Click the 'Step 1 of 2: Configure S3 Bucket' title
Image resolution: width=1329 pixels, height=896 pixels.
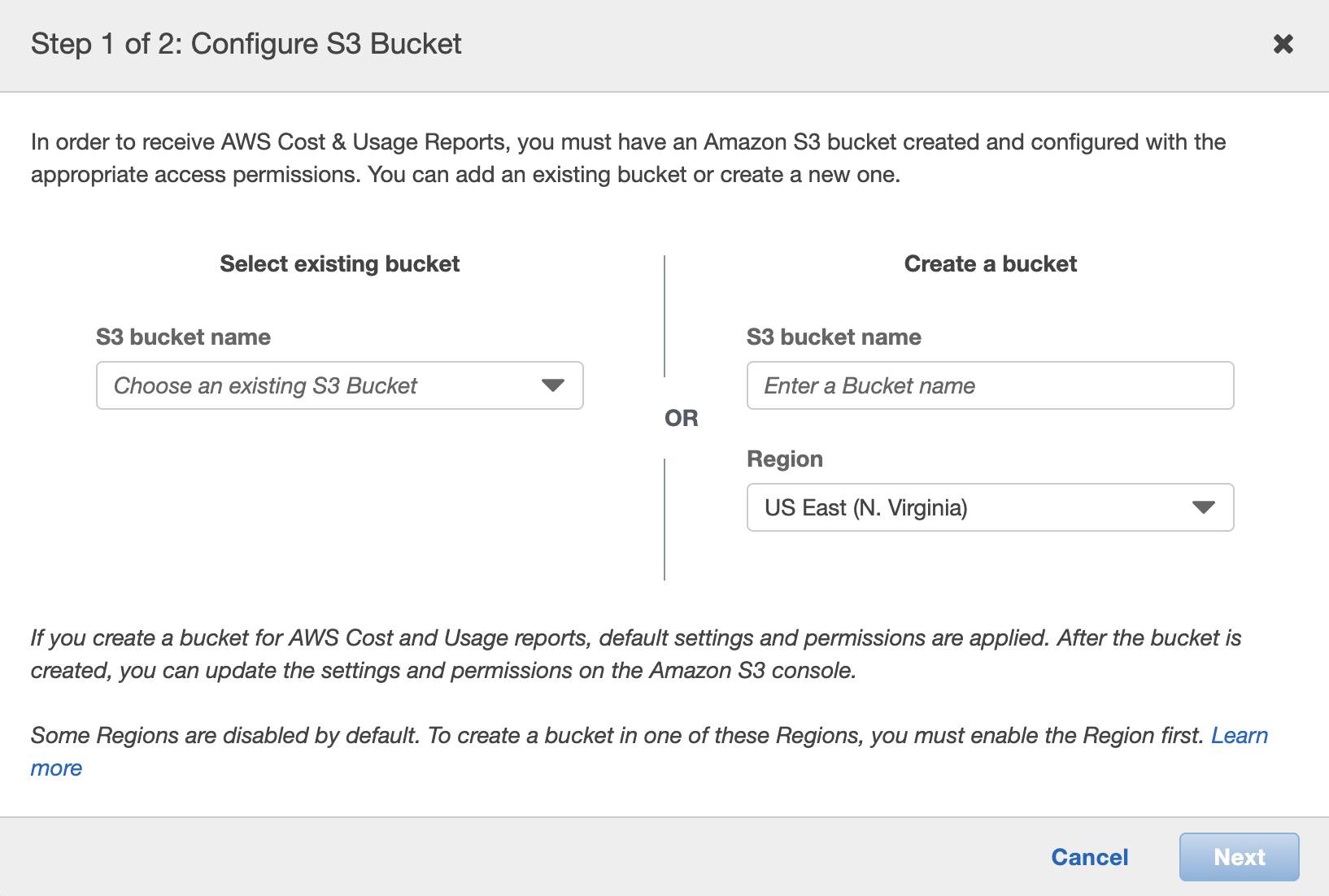coord(246,44)
